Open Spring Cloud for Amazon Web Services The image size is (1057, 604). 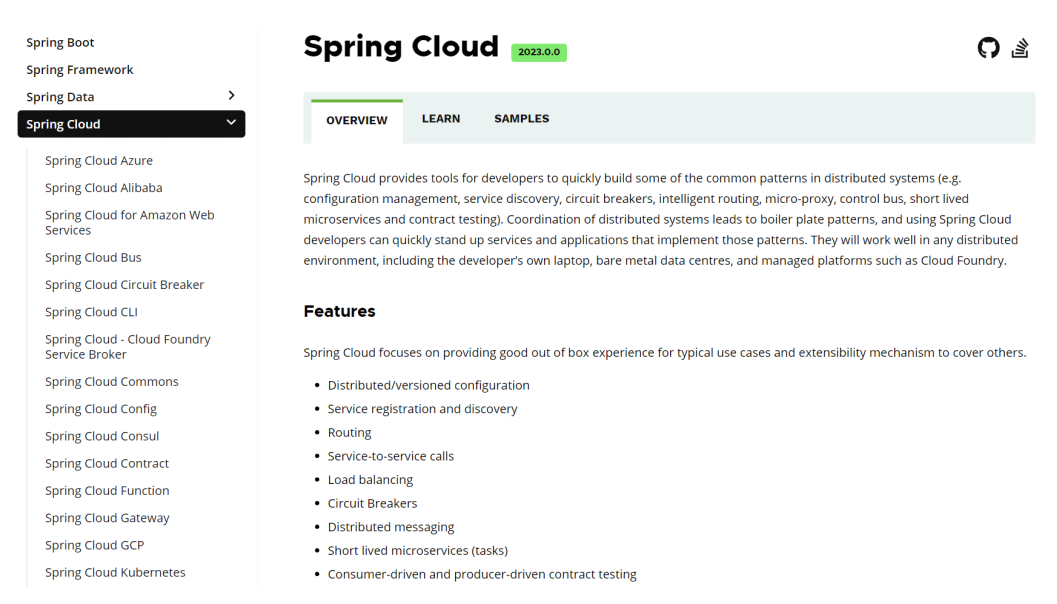pyautogui.click(x=129, y=222)
